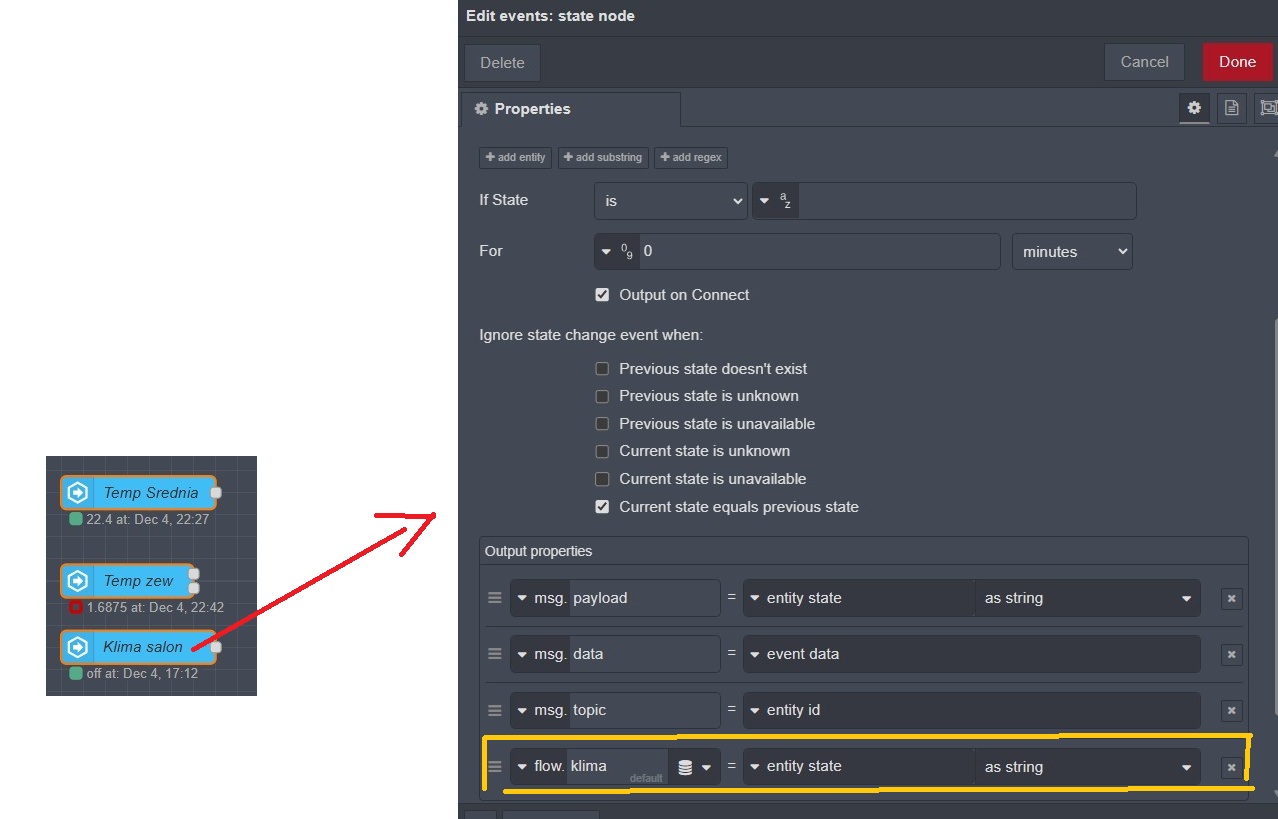Expand 'as string' dropdown for msg.payload
Image resolution: width=1278 pixels, height=819 pixels.
1087,598
